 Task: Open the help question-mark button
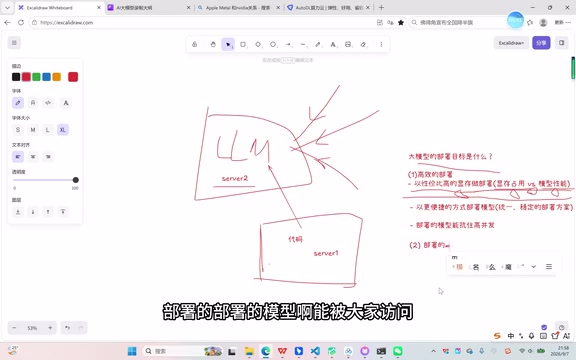pos(562,328)
